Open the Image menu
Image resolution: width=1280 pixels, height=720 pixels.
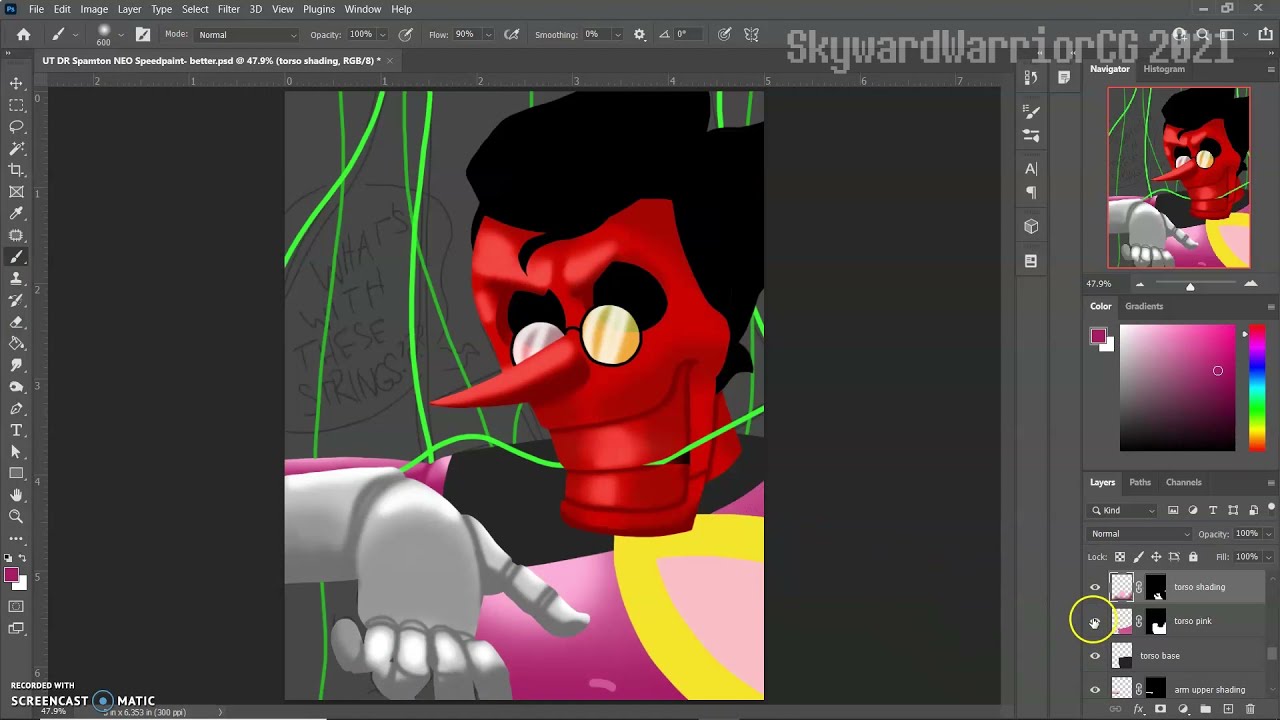point(94,9)
